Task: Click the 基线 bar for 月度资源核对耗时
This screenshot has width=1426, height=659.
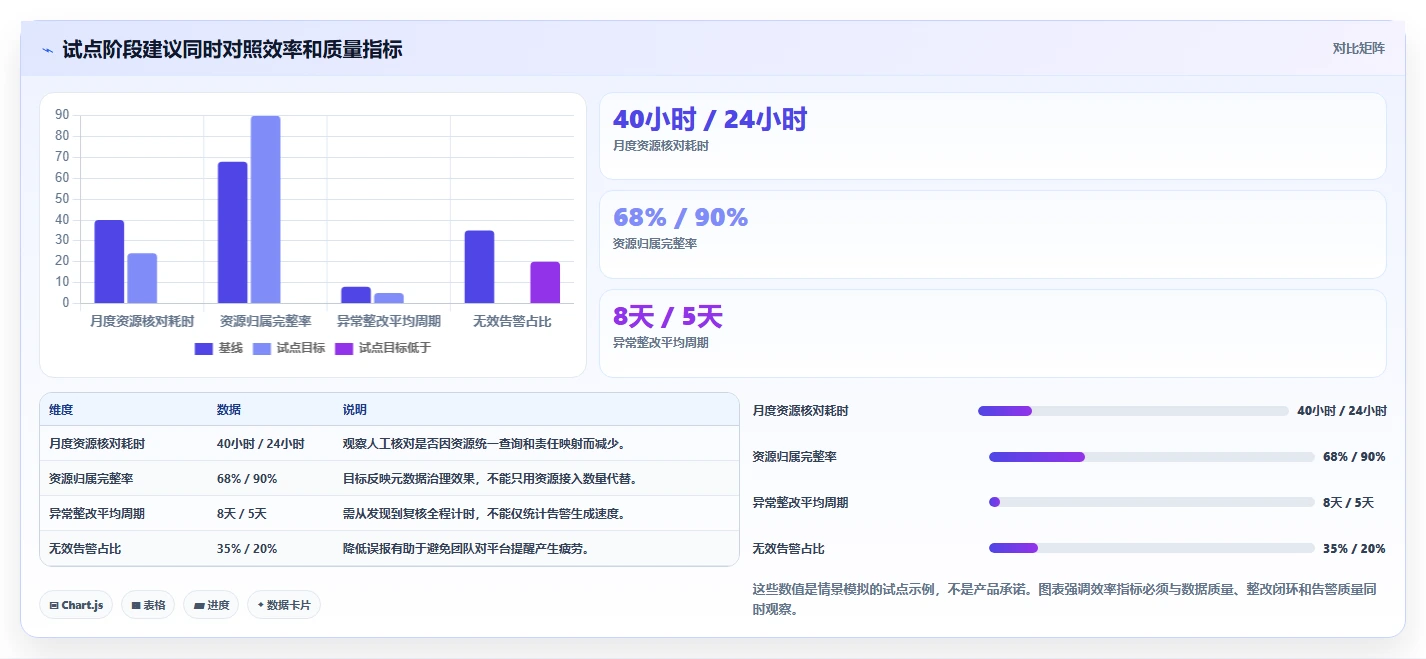Action: [x=109, y=261]
